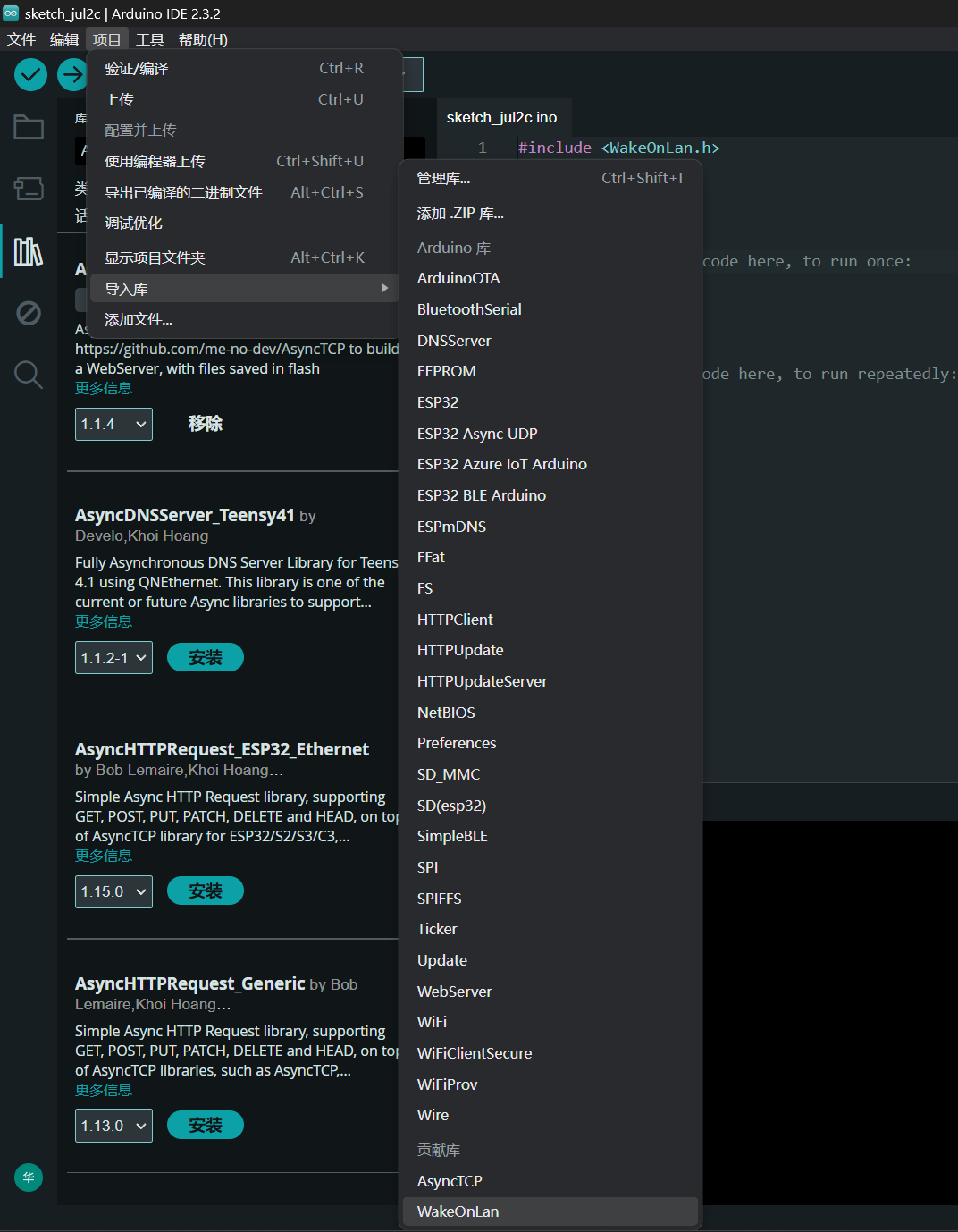
Task: Include the HTTPClient library
Action: pyautogui.click(x=550, y=620)
